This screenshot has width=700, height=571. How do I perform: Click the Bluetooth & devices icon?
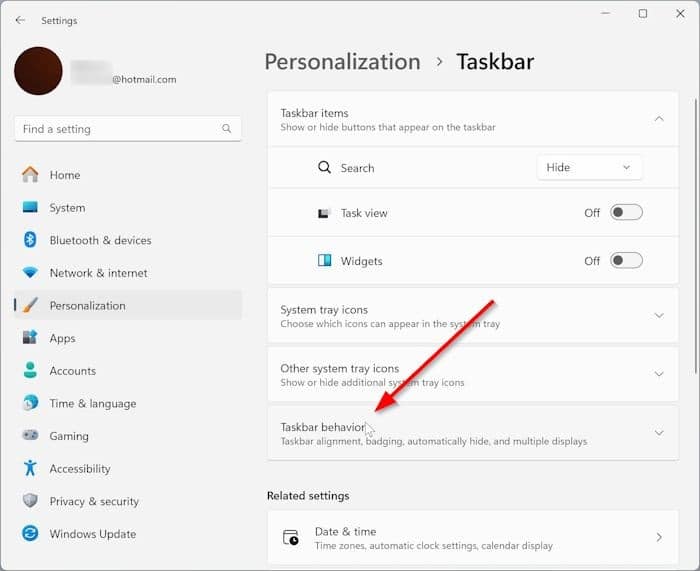click(30, 240)
